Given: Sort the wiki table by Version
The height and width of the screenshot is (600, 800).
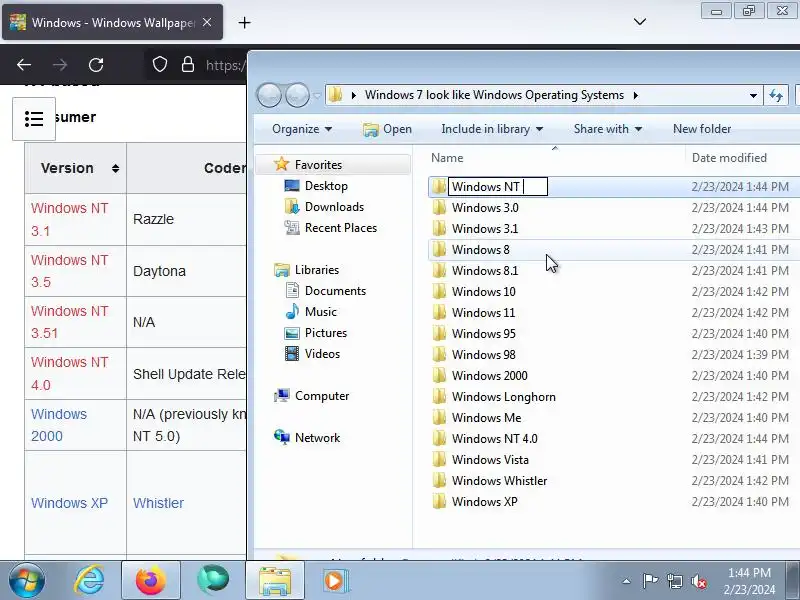Looking at the screenshot, I should click(x=115, y=168).
